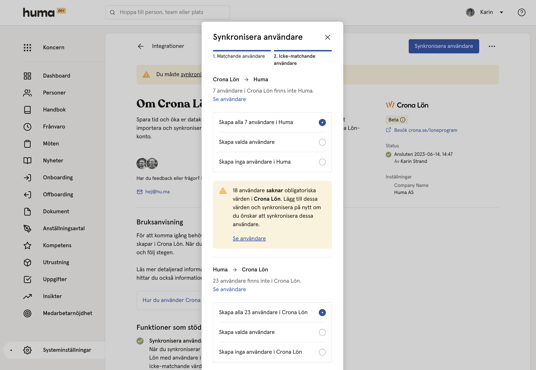Open the Koncern menu item
Screen dimensions: 536x370
point(53,47)
